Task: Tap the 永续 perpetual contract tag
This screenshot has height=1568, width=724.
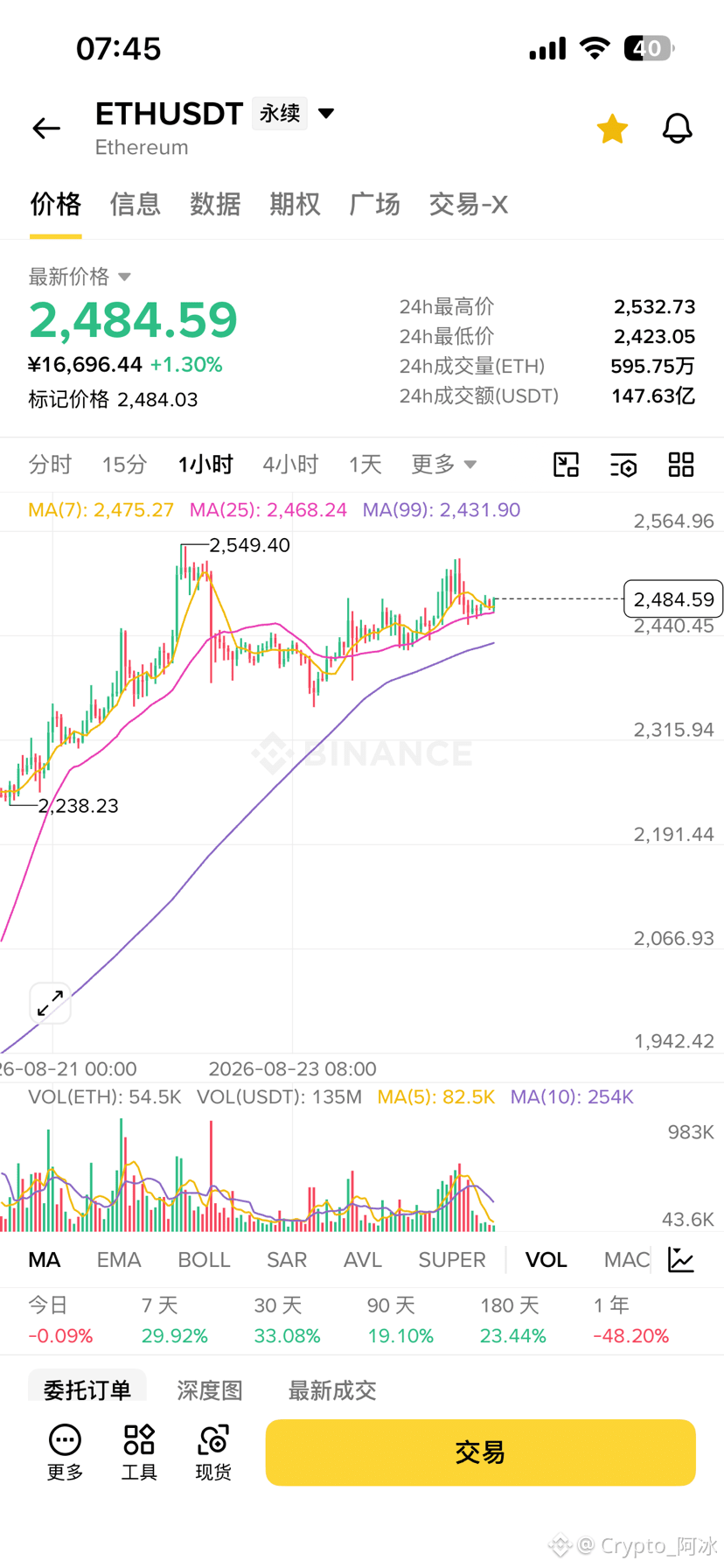Action: pos(280,113)
